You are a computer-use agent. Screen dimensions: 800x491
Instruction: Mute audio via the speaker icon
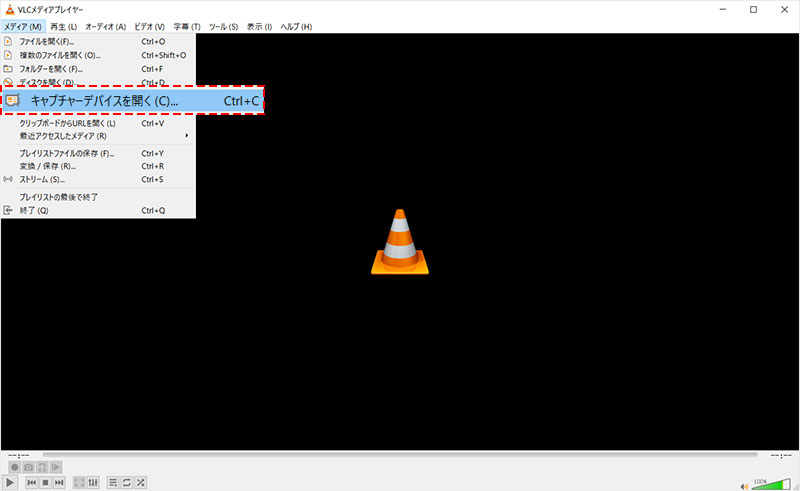[x=744, y=486]
